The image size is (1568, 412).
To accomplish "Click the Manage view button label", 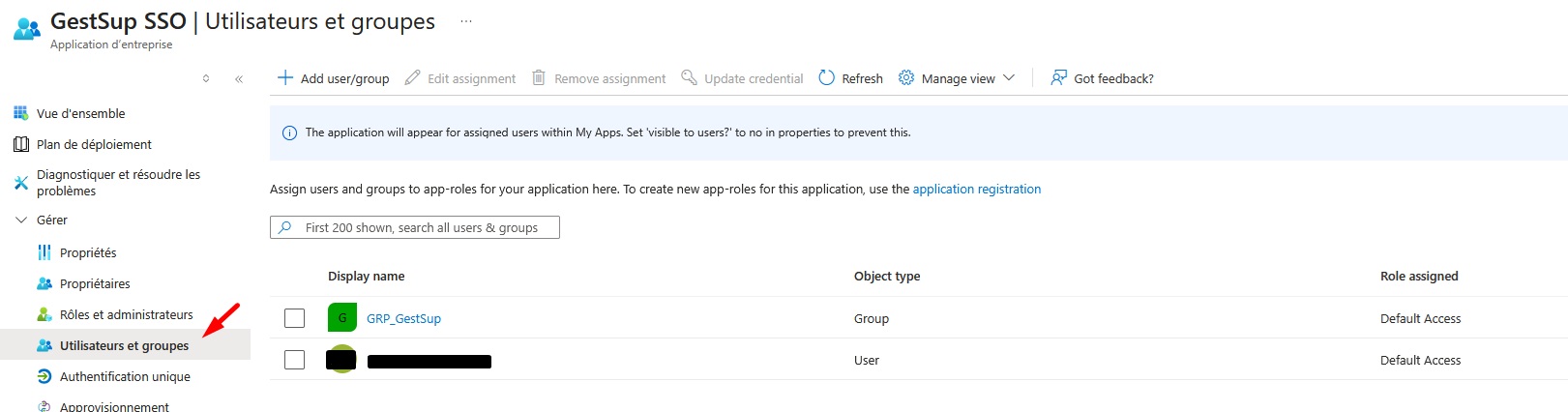I will click(958, 78).
